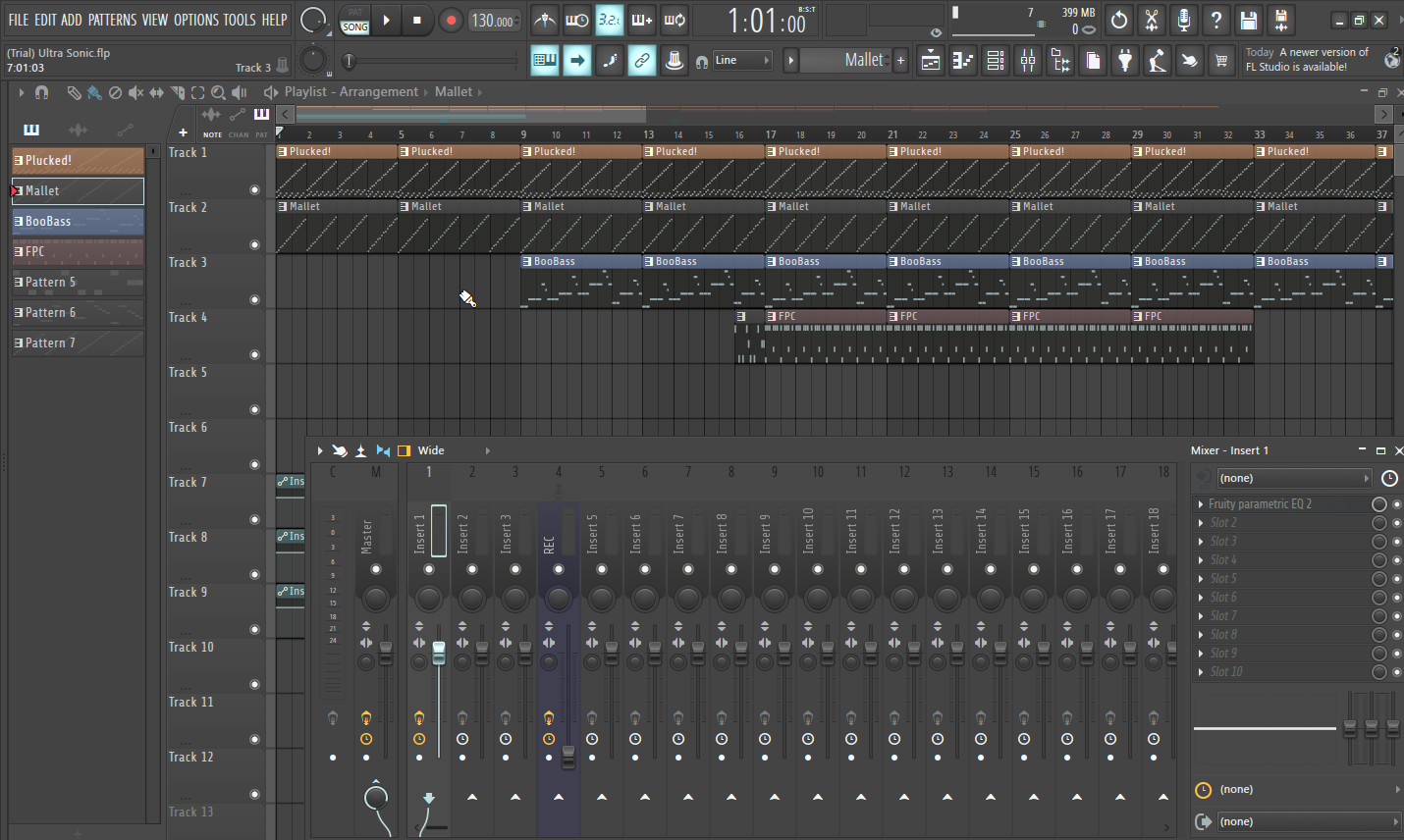The width and height of the screenshot is (1404, 840).
Task: Click the Save project floppy disk icon
Action: pos(1249,20)
